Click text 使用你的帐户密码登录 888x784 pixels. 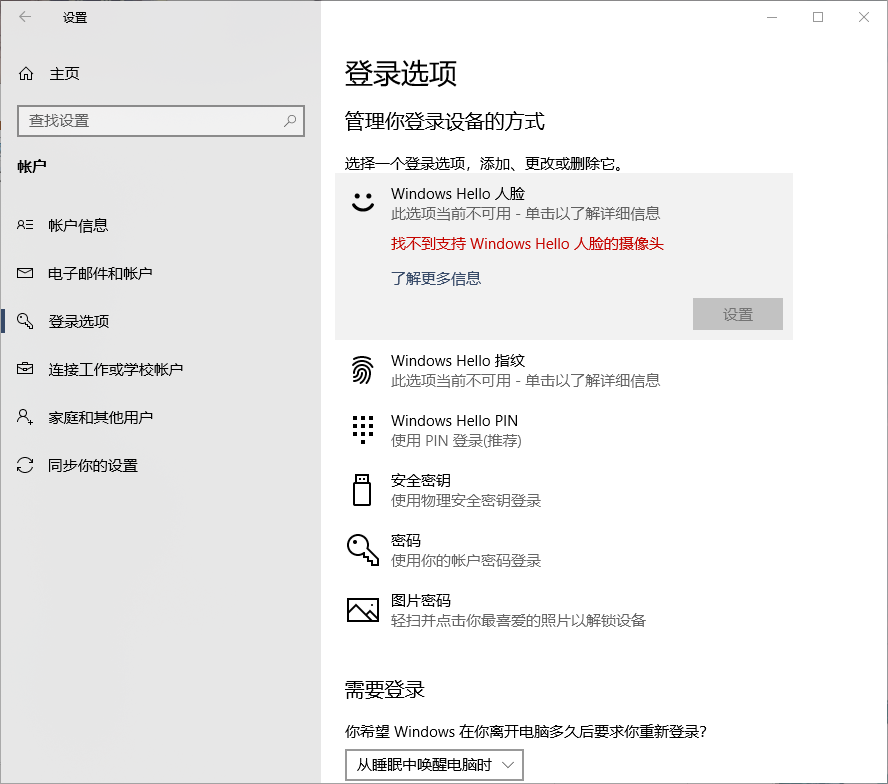[x=466, y=561]
